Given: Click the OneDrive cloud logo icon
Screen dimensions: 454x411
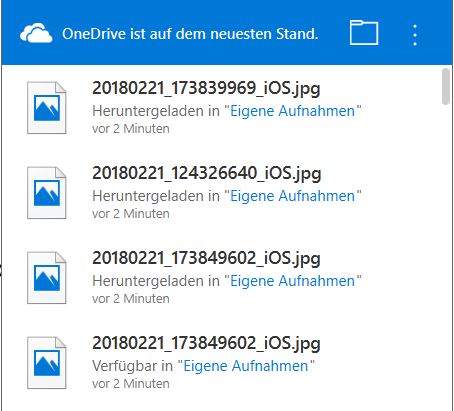Looking at the screenshot, I should tap(36, 33).
